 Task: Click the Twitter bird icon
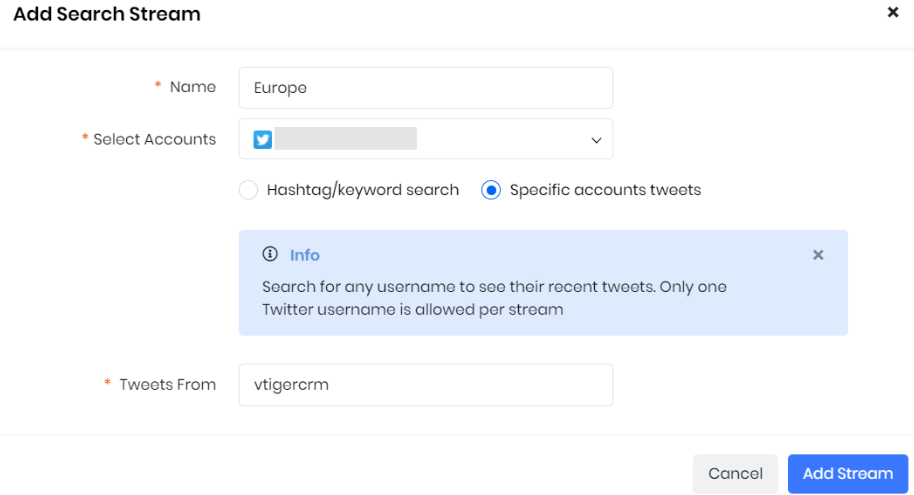[x=262, y=139]
